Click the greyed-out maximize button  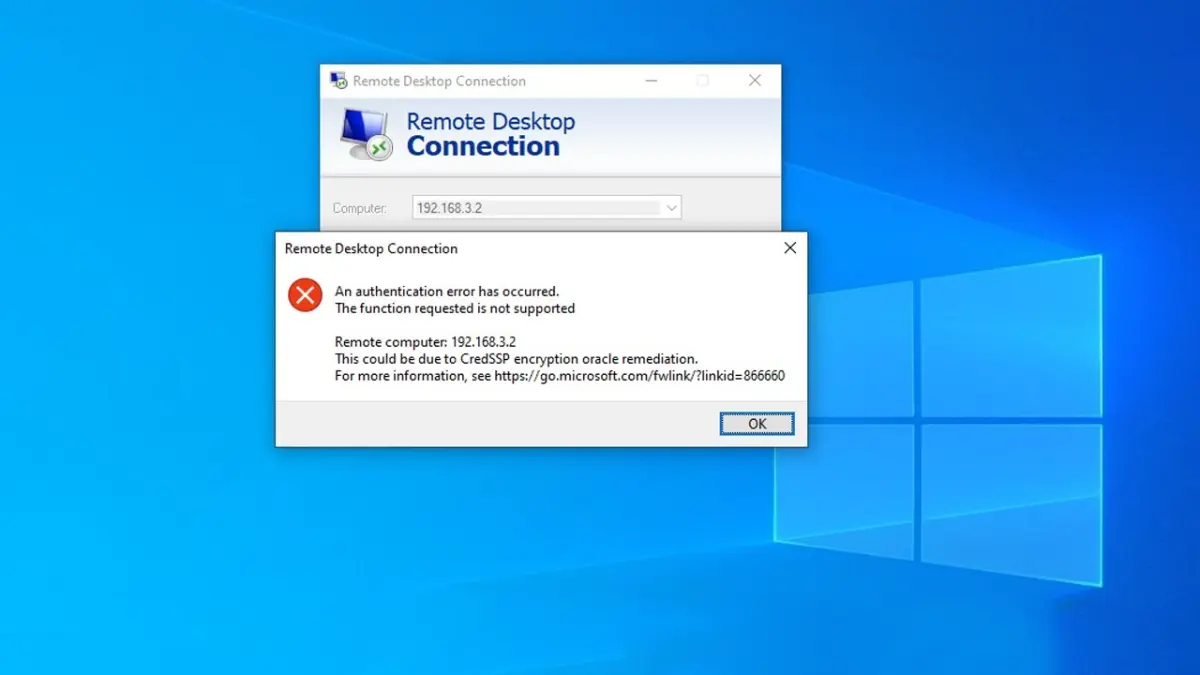(x=702, y=81)
